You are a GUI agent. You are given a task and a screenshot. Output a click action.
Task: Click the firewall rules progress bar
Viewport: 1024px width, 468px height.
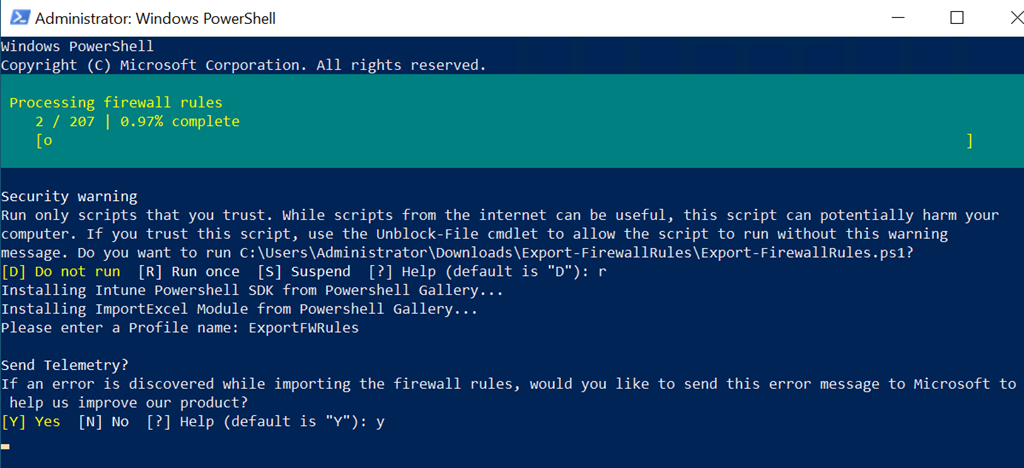[504, 141]
